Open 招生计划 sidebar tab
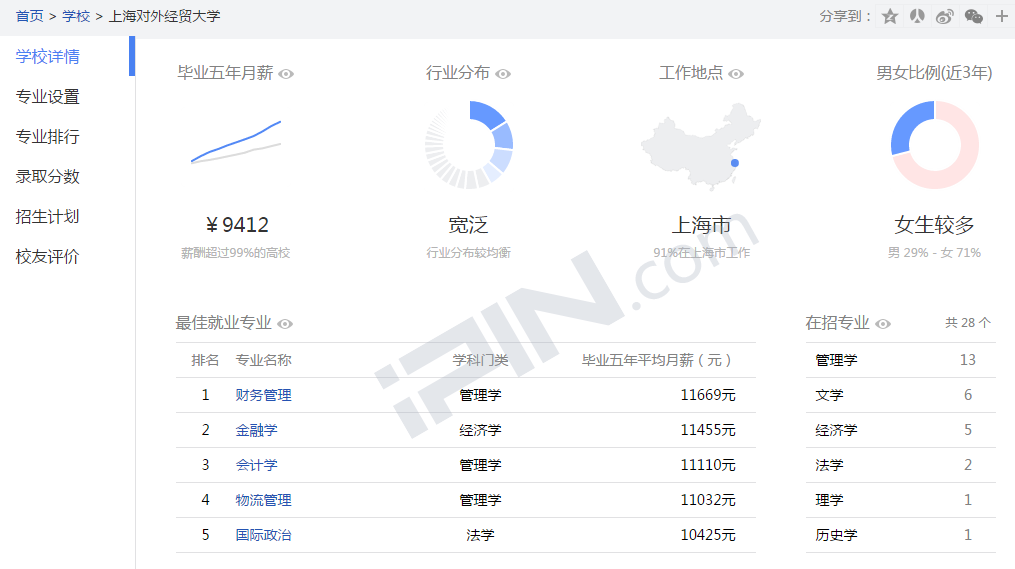 pyautogui.click(x=48, y=216)
